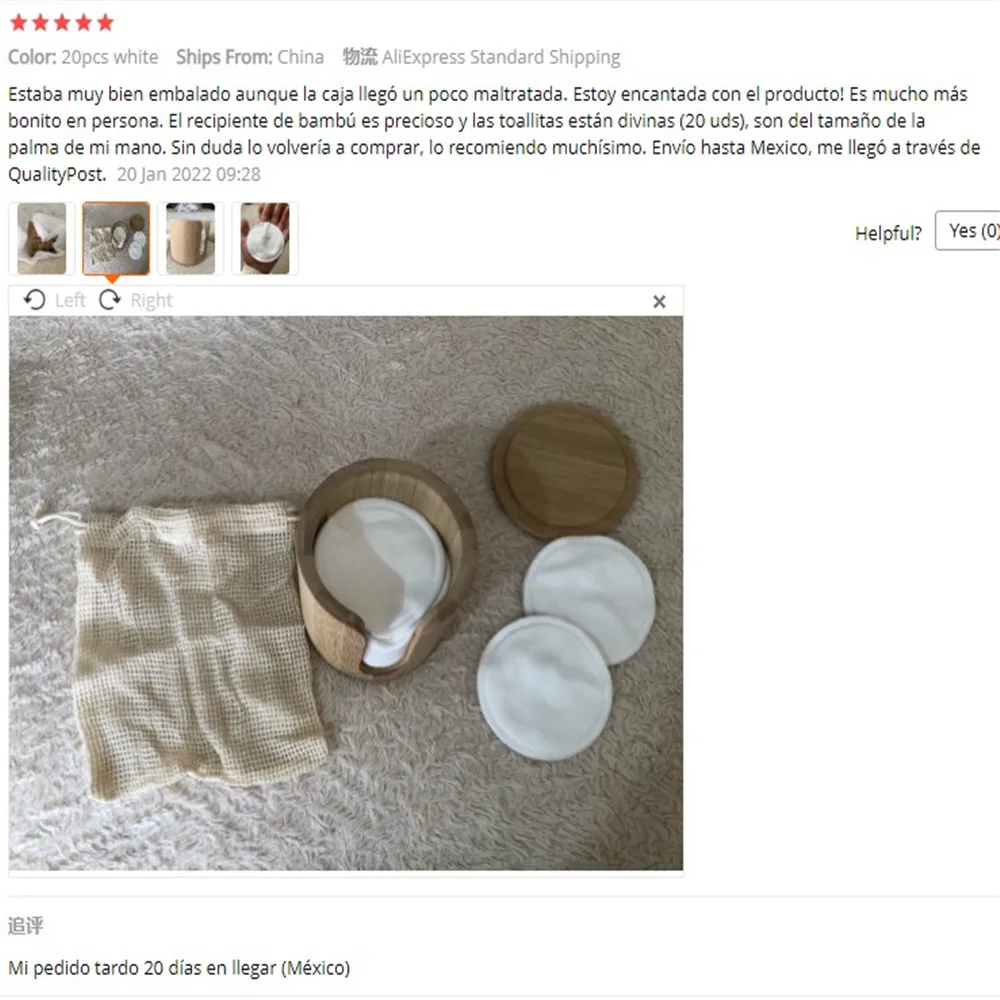This screenshot has height=1000, width=1000.
Task: Click the rotate left arrow icon
Action: point(34,300)
